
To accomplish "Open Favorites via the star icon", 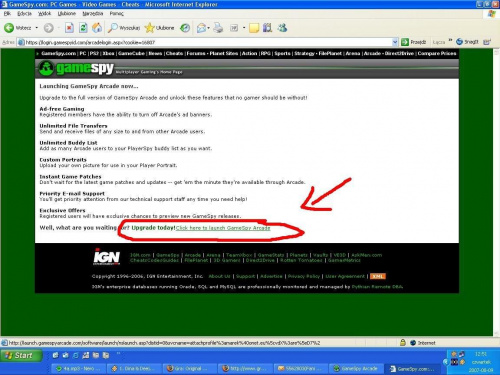I will (x=150, y=28).
